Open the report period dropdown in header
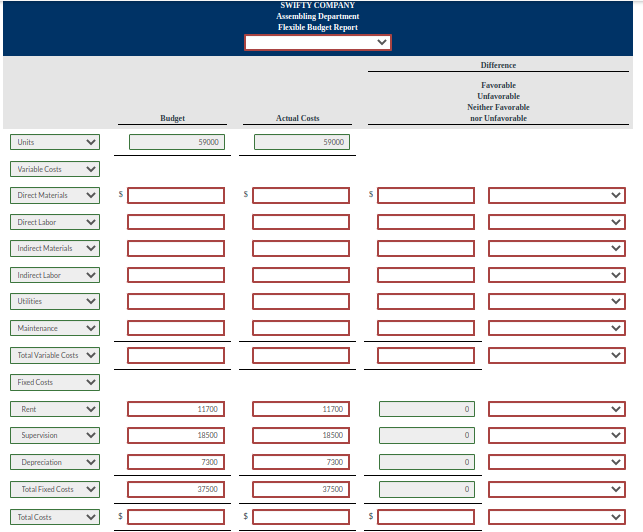643x532 pixels. pyautogui.click(x=318, y=42)
